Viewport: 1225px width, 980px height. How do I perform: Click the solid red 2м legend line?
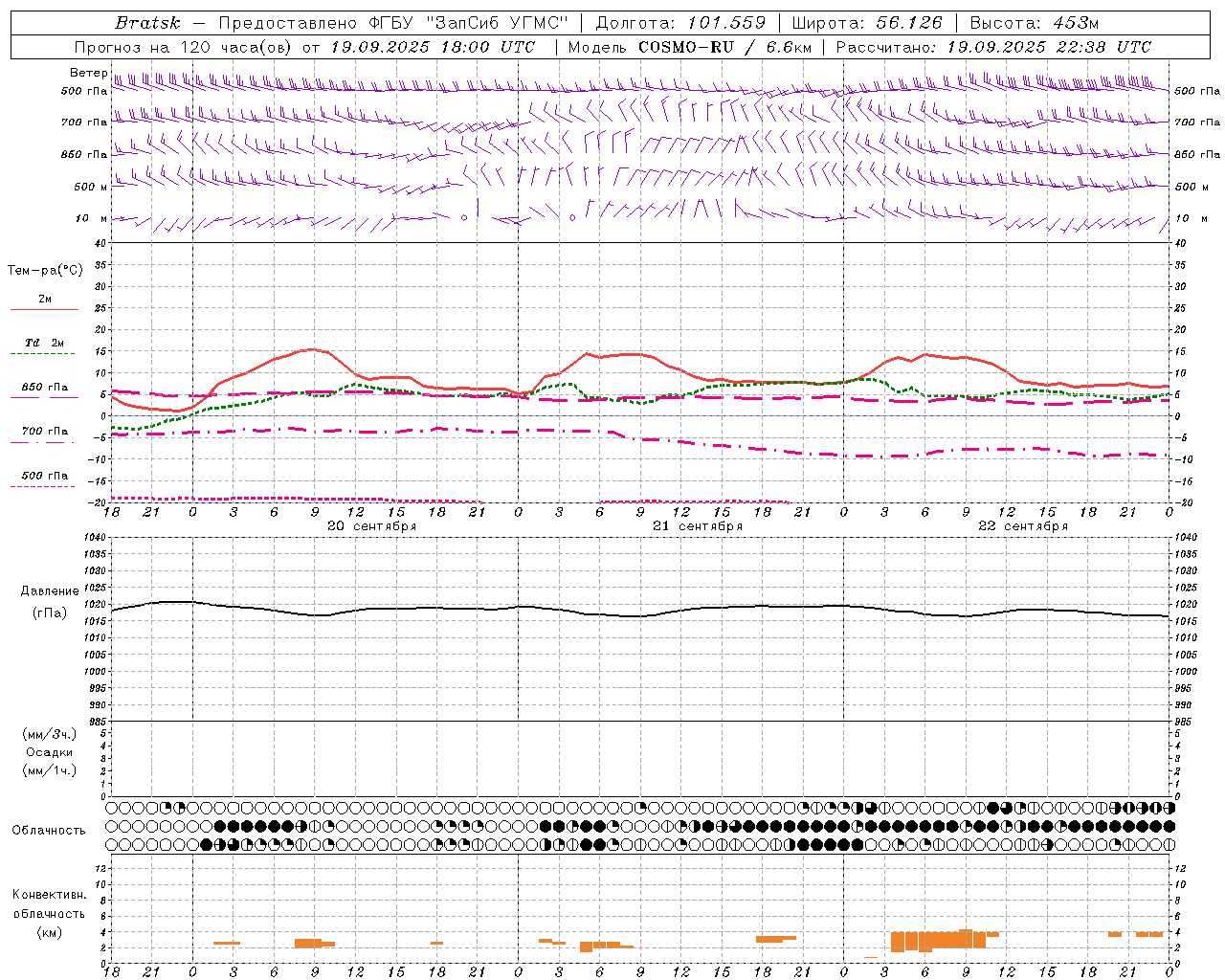(44, 309)
